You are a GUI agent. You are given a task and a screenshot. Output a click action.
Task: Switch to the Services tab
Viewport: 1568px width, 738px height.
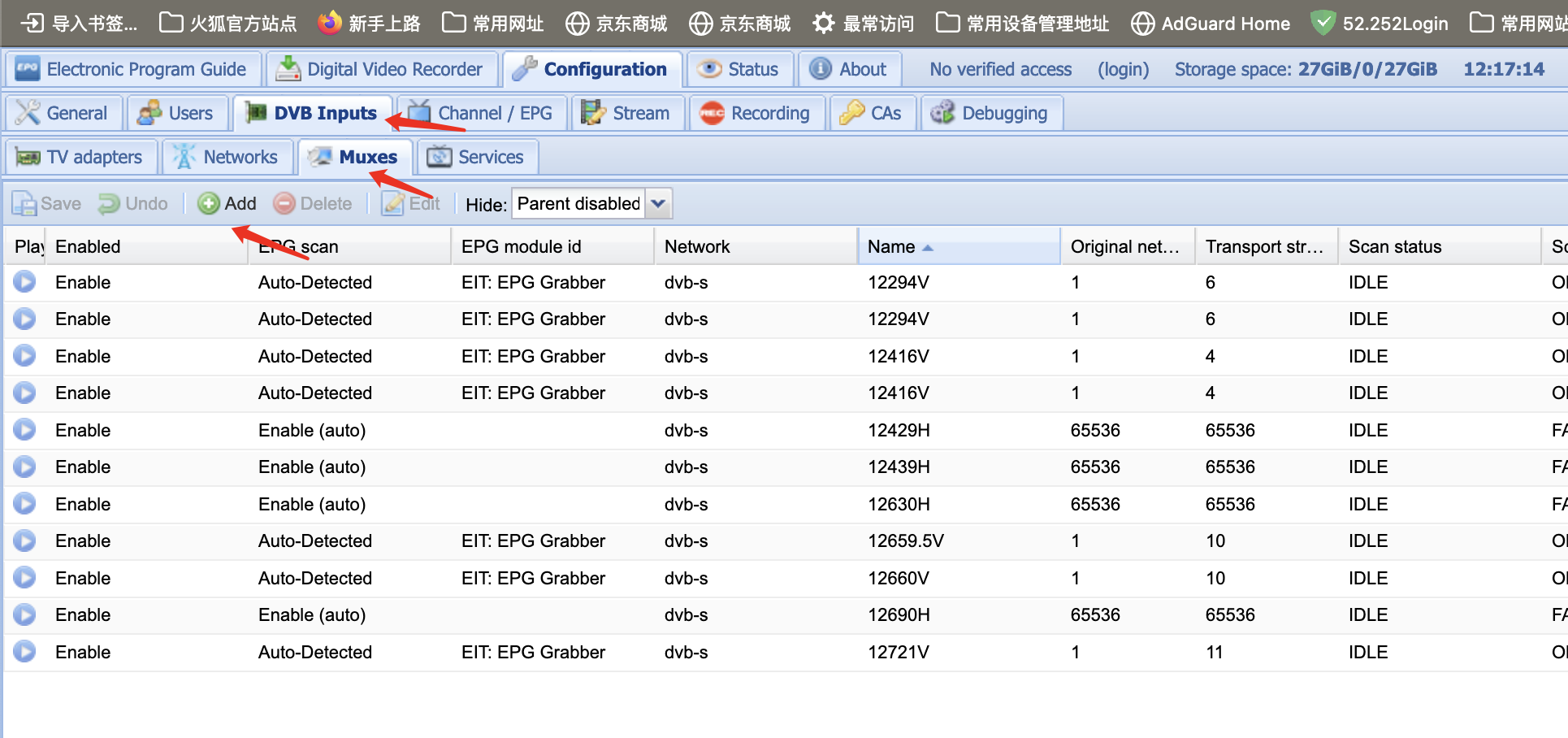coord(477,157)
